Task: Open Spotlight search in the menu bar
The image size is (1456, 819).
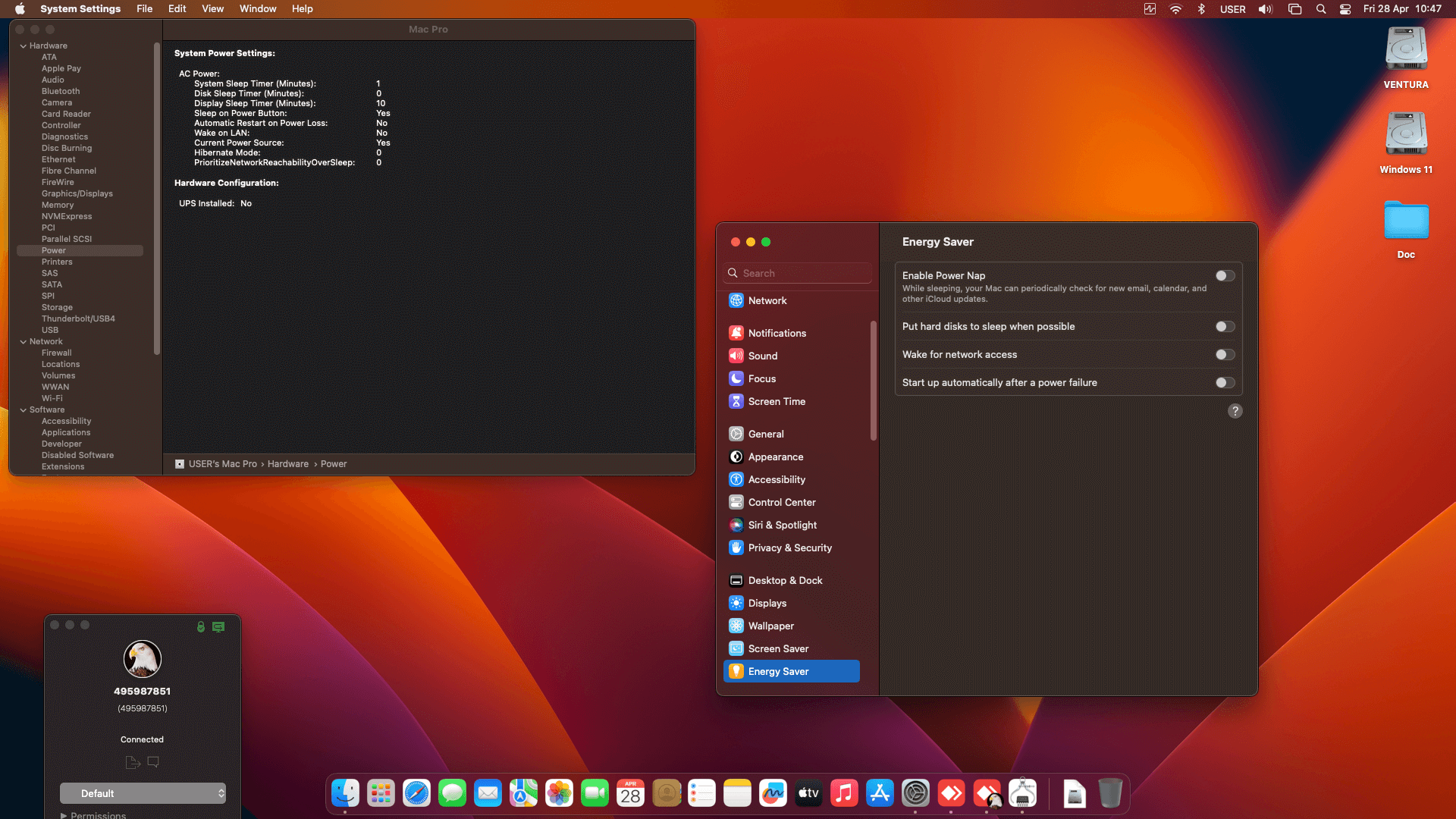Action: tap(1321, 9)
